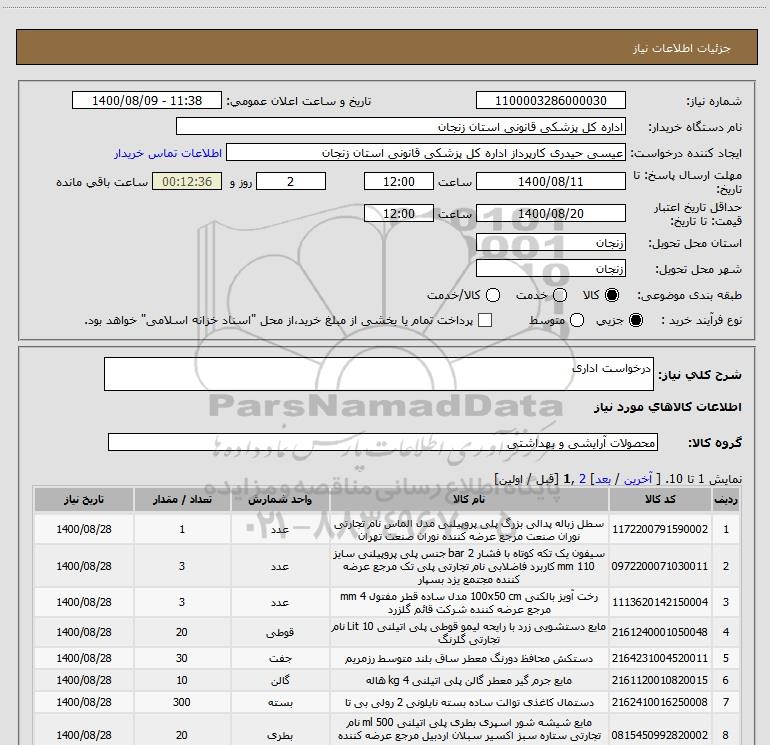Click the سیفون یک تکه کوتاه item name
The height and width of the screenshot is (745, 770).
469,566
